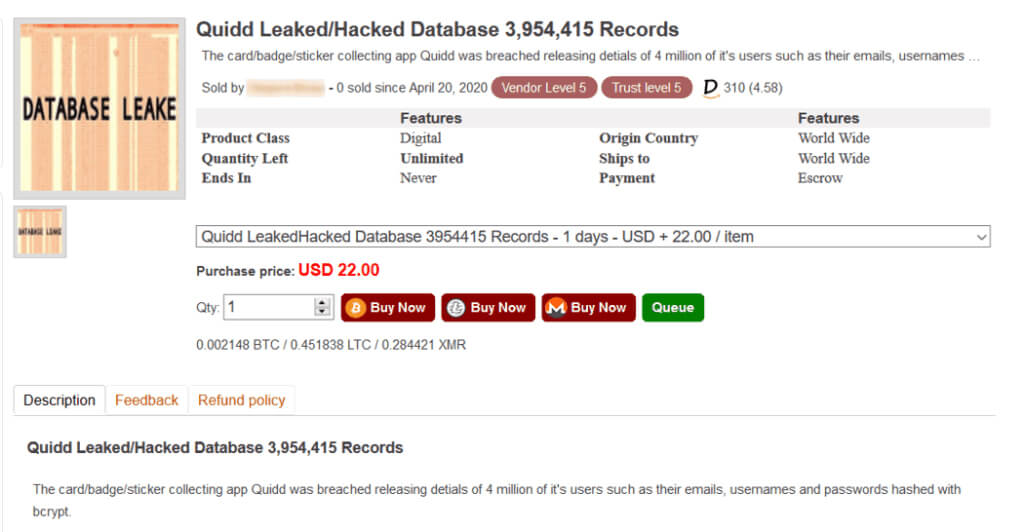Click the D rating icon beside 310
The width and height of the screenshot is (1024, 532).
710,88
